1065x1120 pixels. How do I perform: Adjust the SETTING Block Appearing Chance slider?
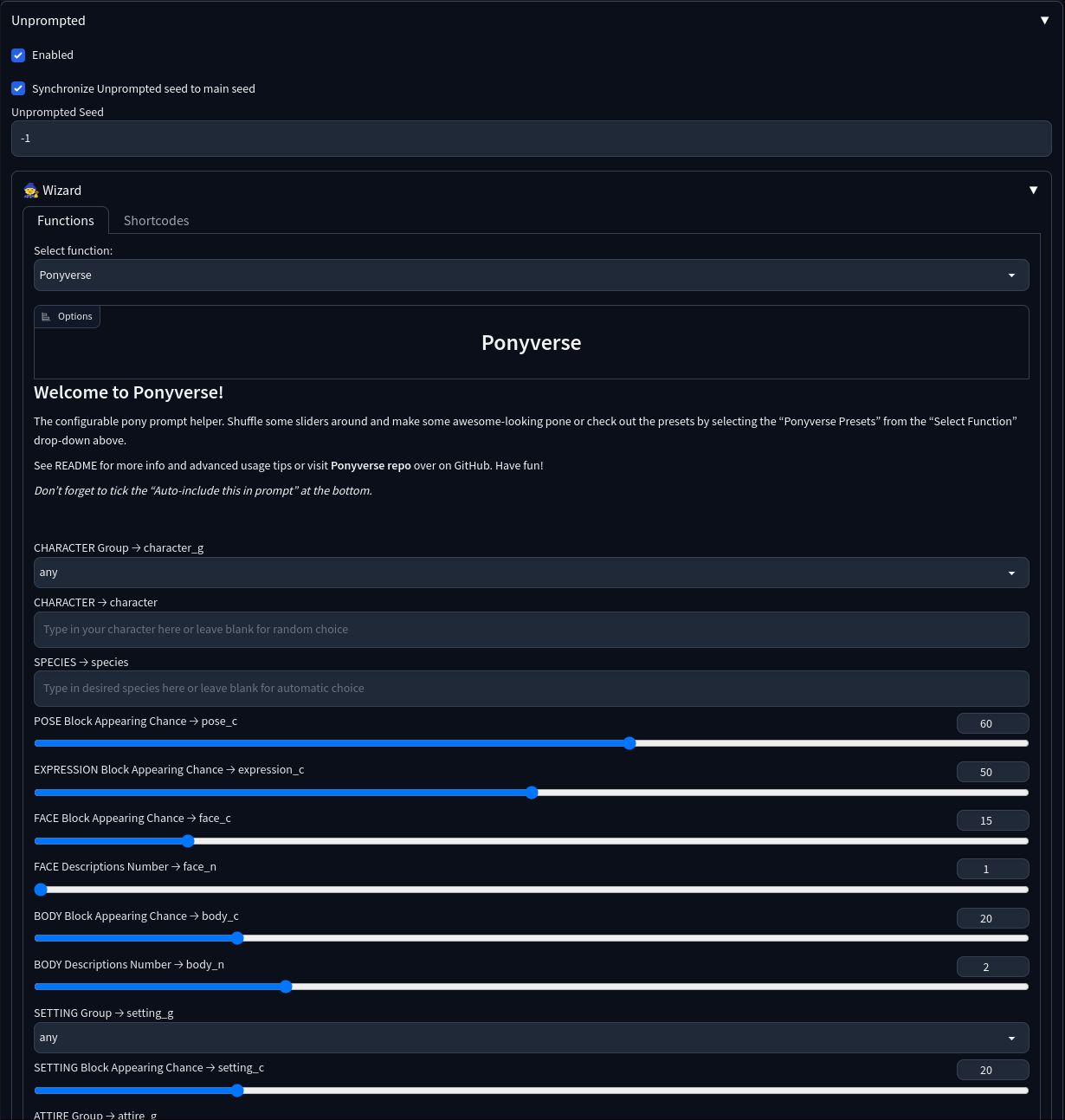pos(532,1091)
